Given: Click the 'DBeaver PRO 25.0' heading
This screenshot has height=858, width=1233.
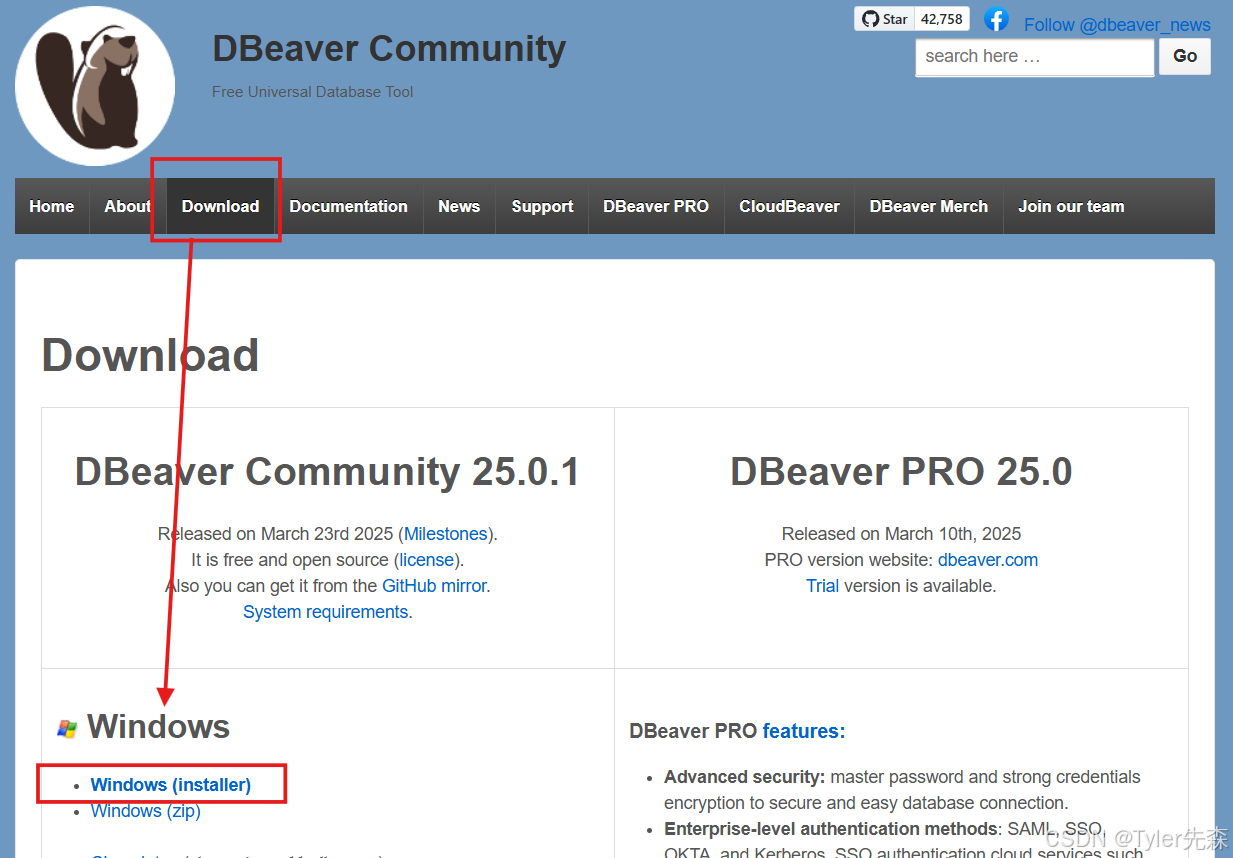Looking at the screenshot, I should [902, 472].
